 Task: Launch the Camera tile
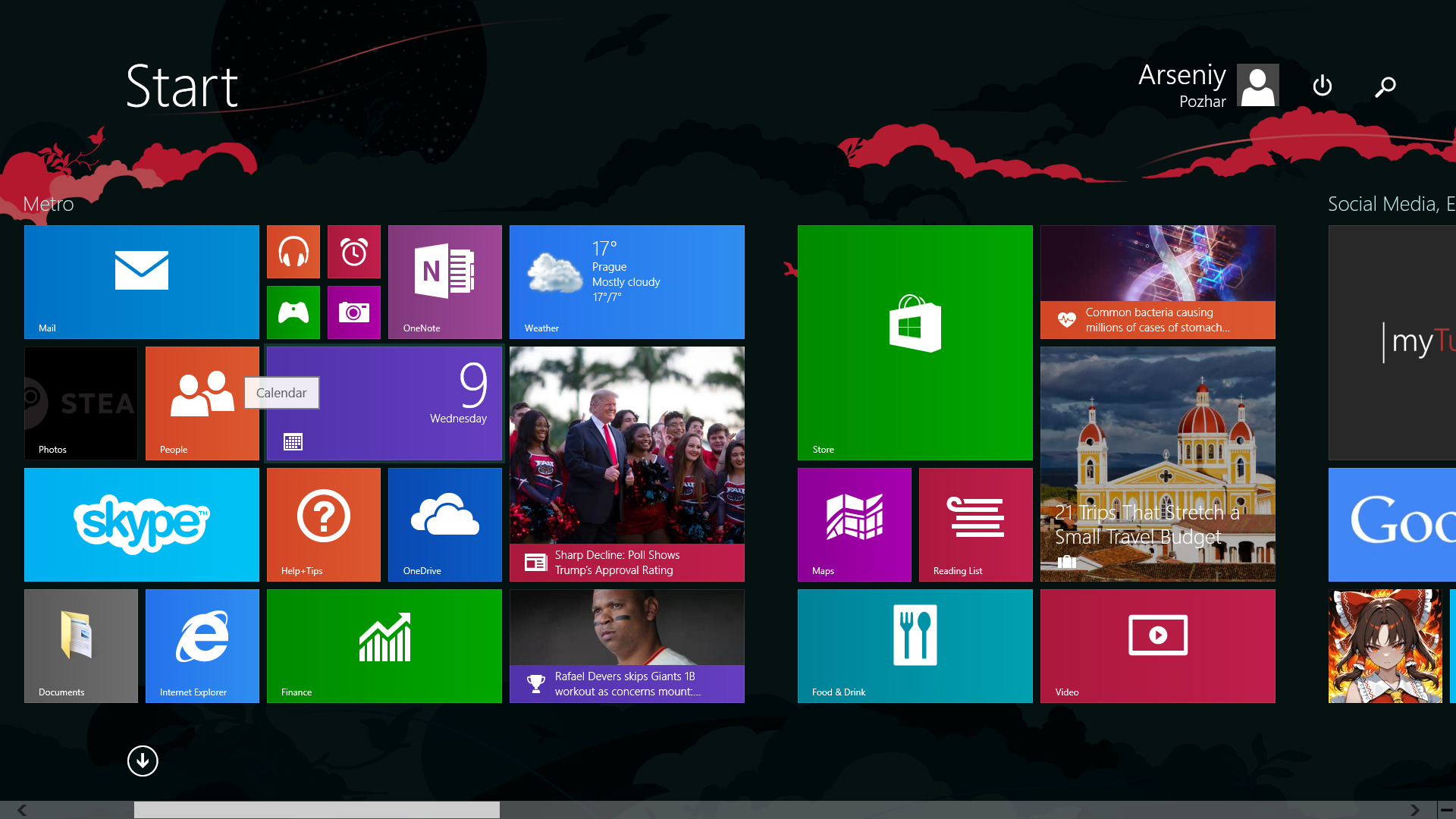click(353, 312)
